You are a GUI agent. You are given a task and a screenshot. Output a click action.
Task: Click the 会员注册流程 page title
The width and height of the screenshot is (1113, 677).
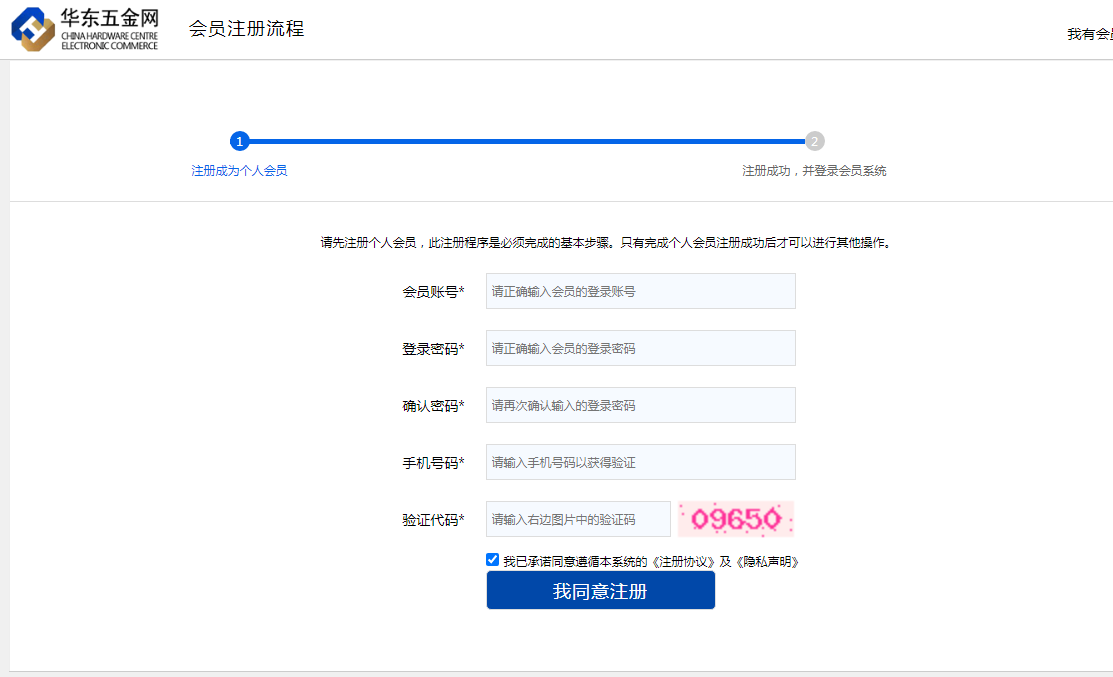click(x=246, y=29)
